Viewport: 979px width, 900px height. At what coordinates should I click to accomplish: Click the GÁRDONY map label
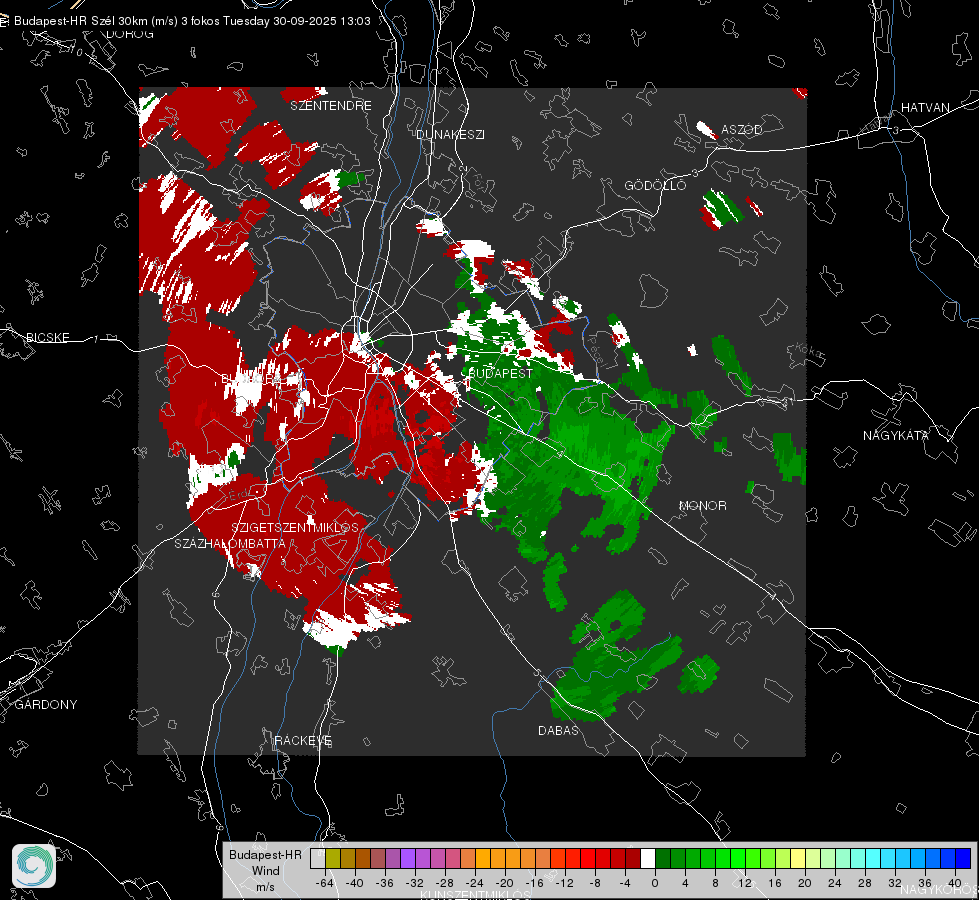point(46,705)
